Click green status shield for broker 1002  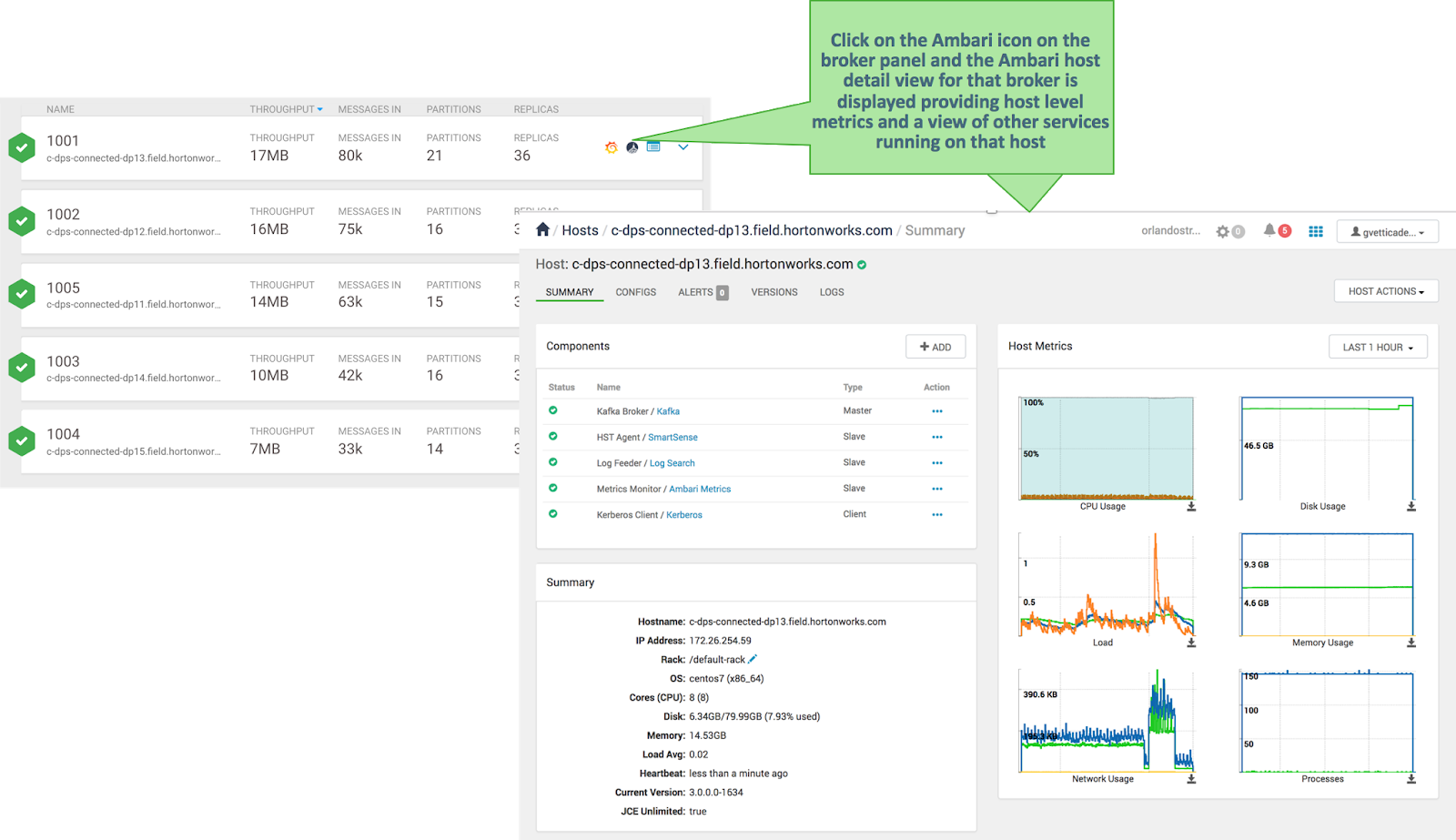coord(22,220)
